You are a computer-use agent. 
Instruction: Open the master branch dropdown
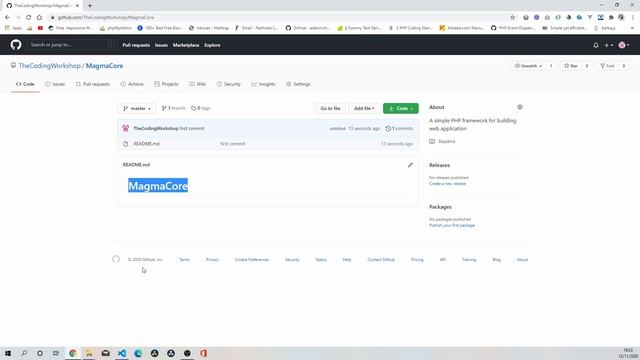tap(137, 109)
